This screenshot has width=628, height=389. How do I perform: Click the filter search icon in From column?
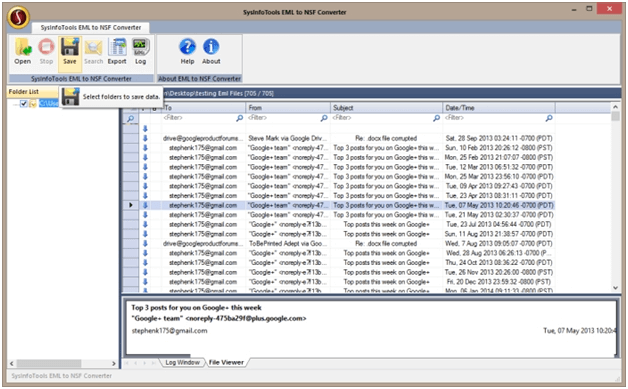tap(324, 118)
